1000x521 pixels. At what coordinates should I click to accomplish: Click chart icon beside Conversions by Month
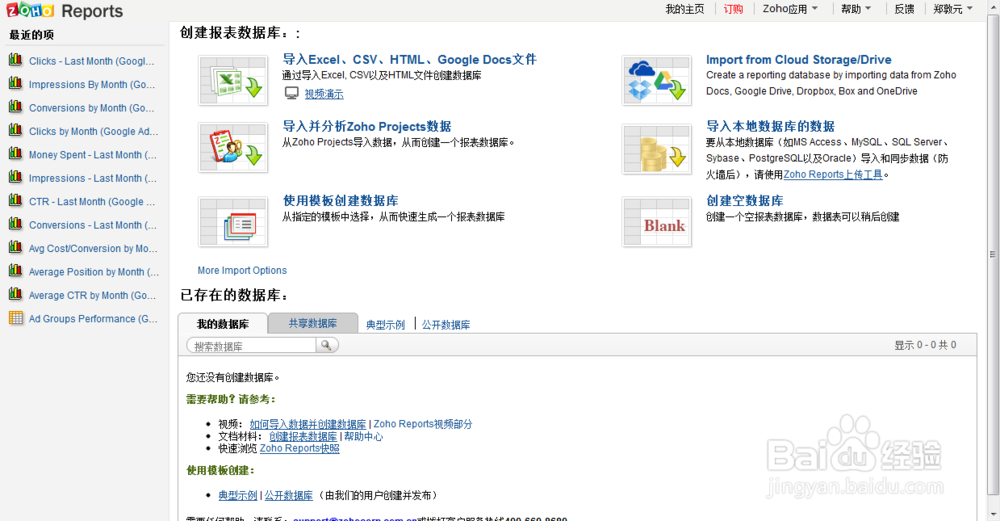15,106
